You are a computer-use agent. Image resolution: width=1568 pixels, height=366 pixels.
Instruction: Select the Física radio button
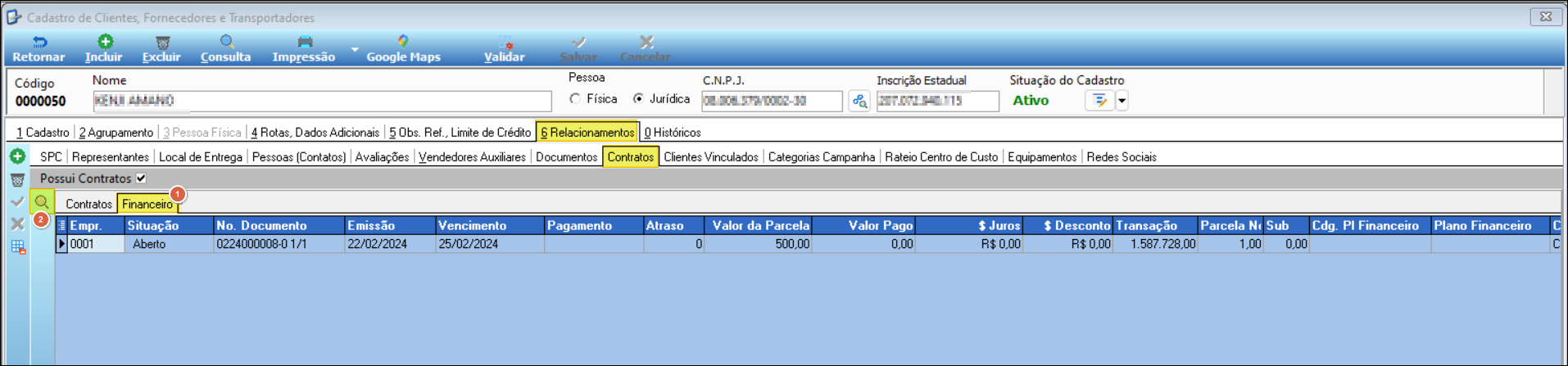575,99
